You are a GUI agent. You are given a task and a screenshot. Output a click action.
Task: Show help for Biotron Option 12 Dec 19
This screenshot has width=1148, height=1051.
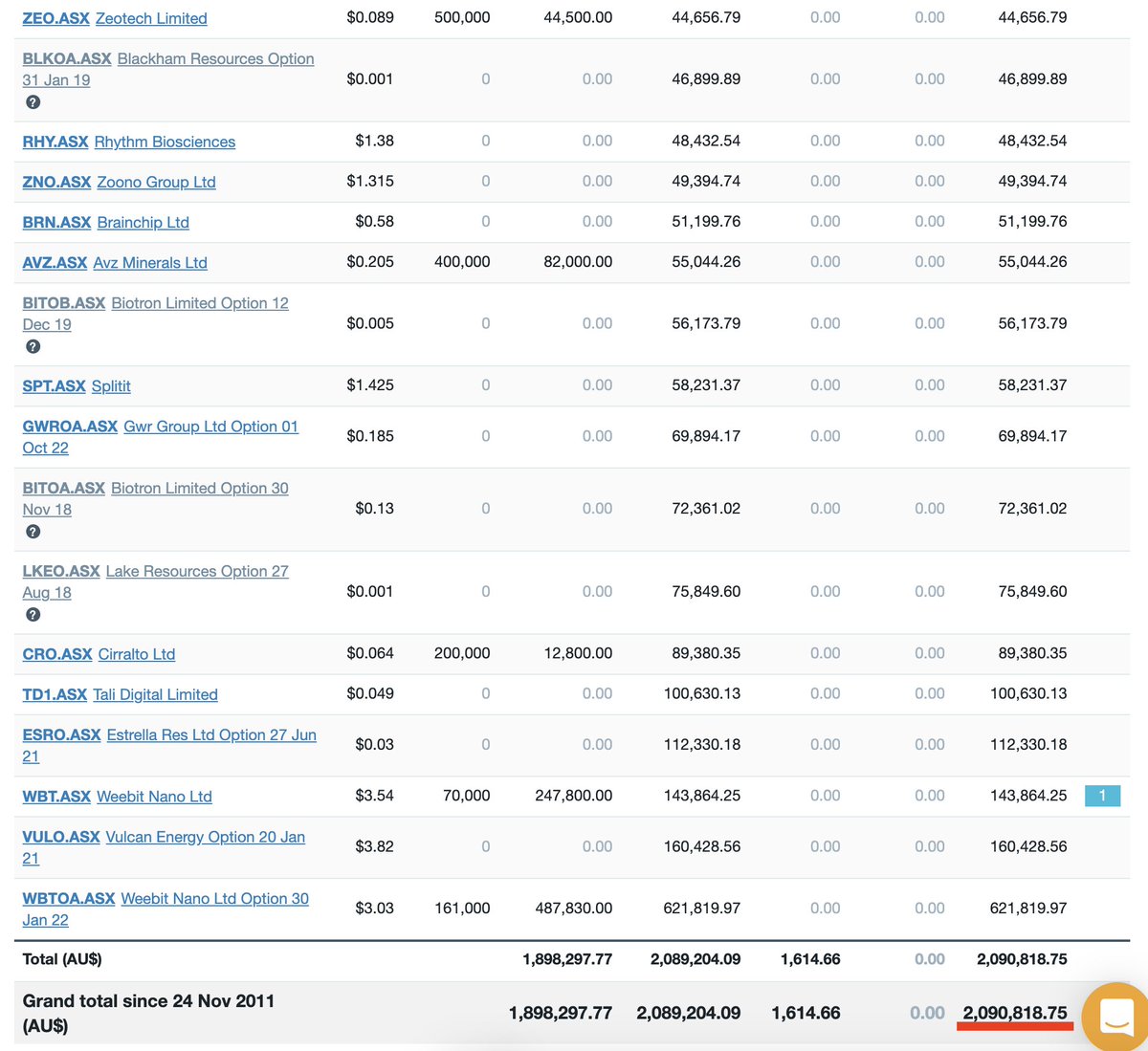[33, 346]
